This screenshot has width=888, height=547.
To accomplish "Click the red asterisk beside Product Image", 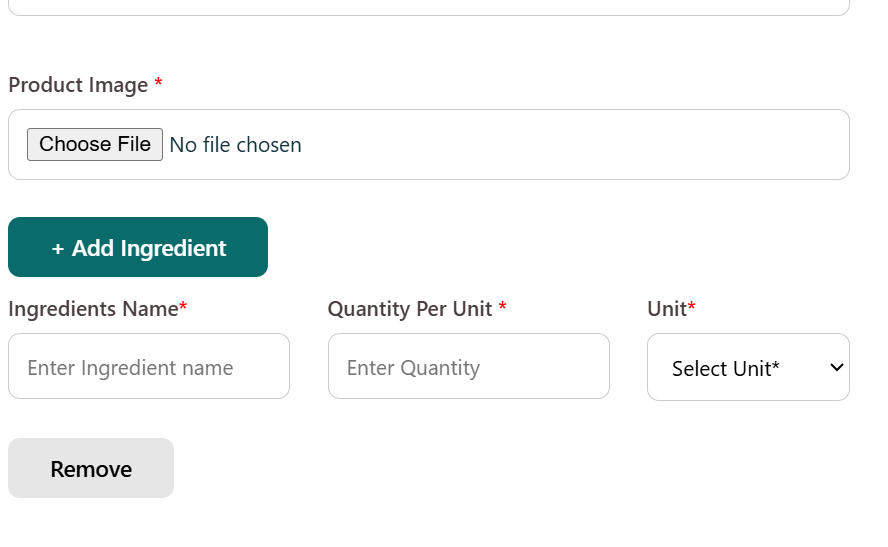I will coord(158,85).
